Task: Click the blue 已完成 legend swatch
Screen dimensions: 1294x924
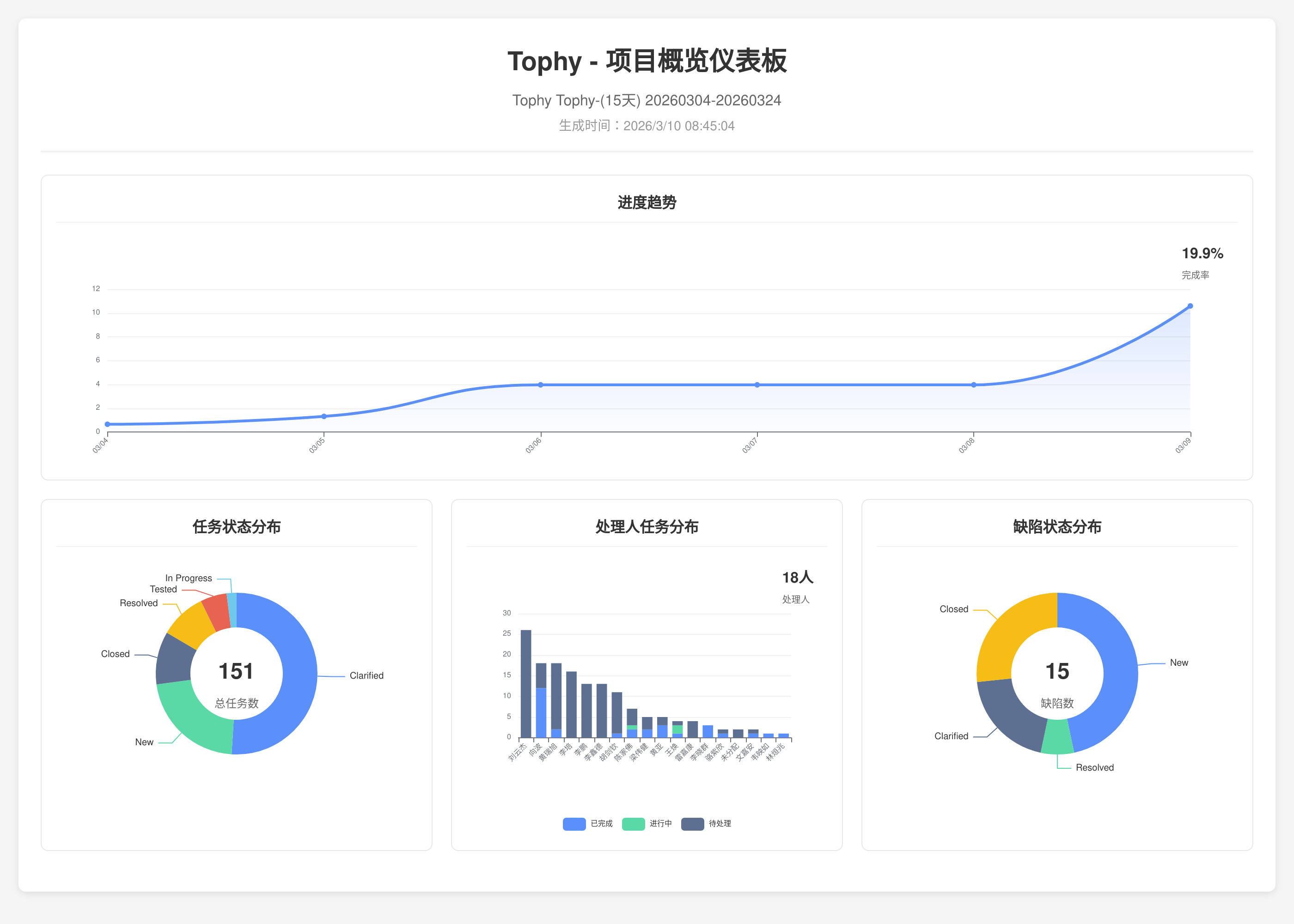Action: (574, 823)
